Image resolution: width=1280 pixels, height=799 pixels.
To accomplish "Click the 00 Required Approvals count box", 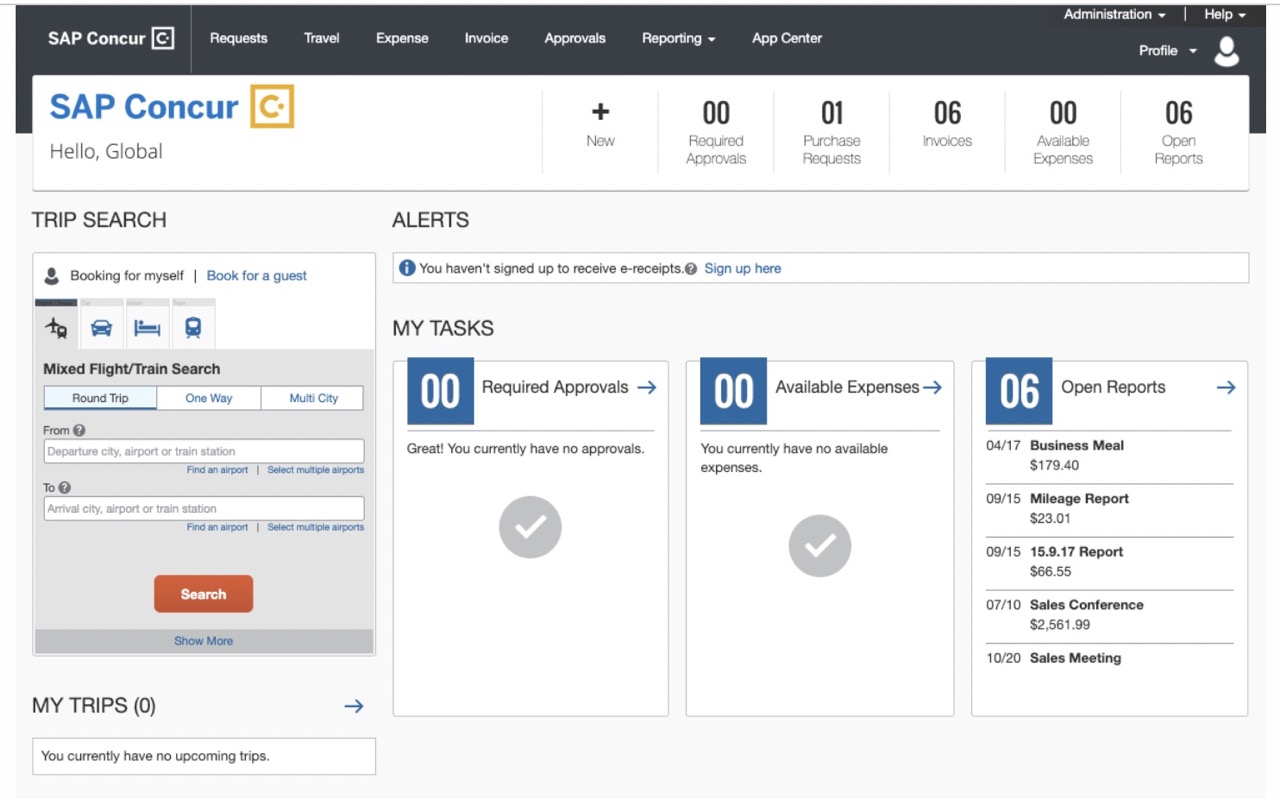I will click(x=440, y=391).
